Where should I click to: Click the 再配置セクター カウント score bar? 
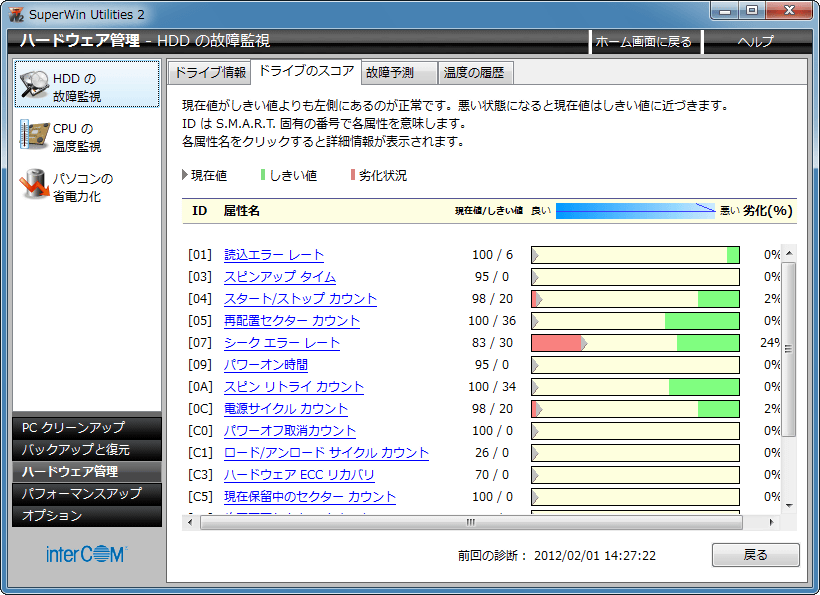[x=635, y=321]
